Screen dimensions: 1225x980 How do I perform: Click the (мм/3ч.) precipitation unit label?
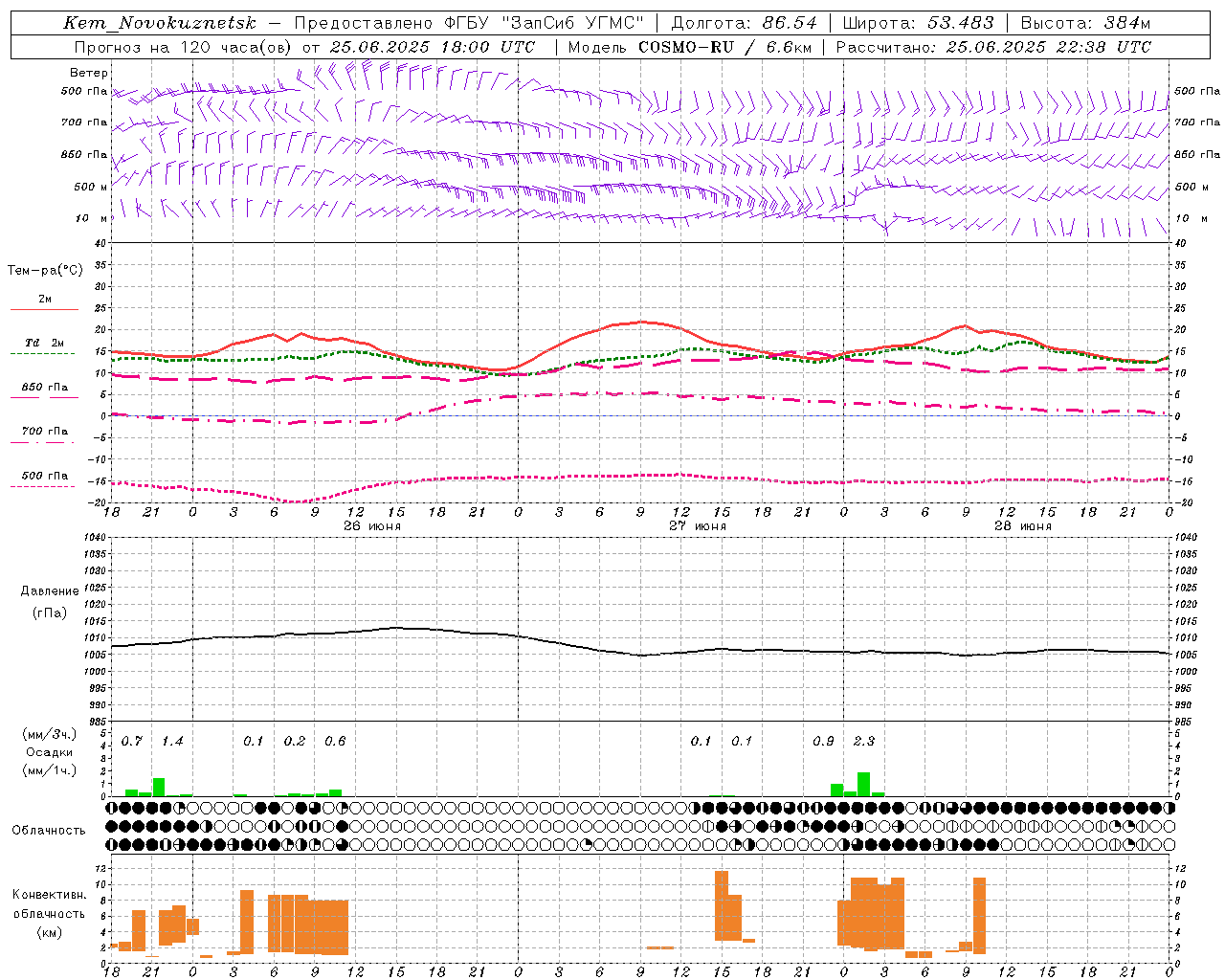pos(49,735)
